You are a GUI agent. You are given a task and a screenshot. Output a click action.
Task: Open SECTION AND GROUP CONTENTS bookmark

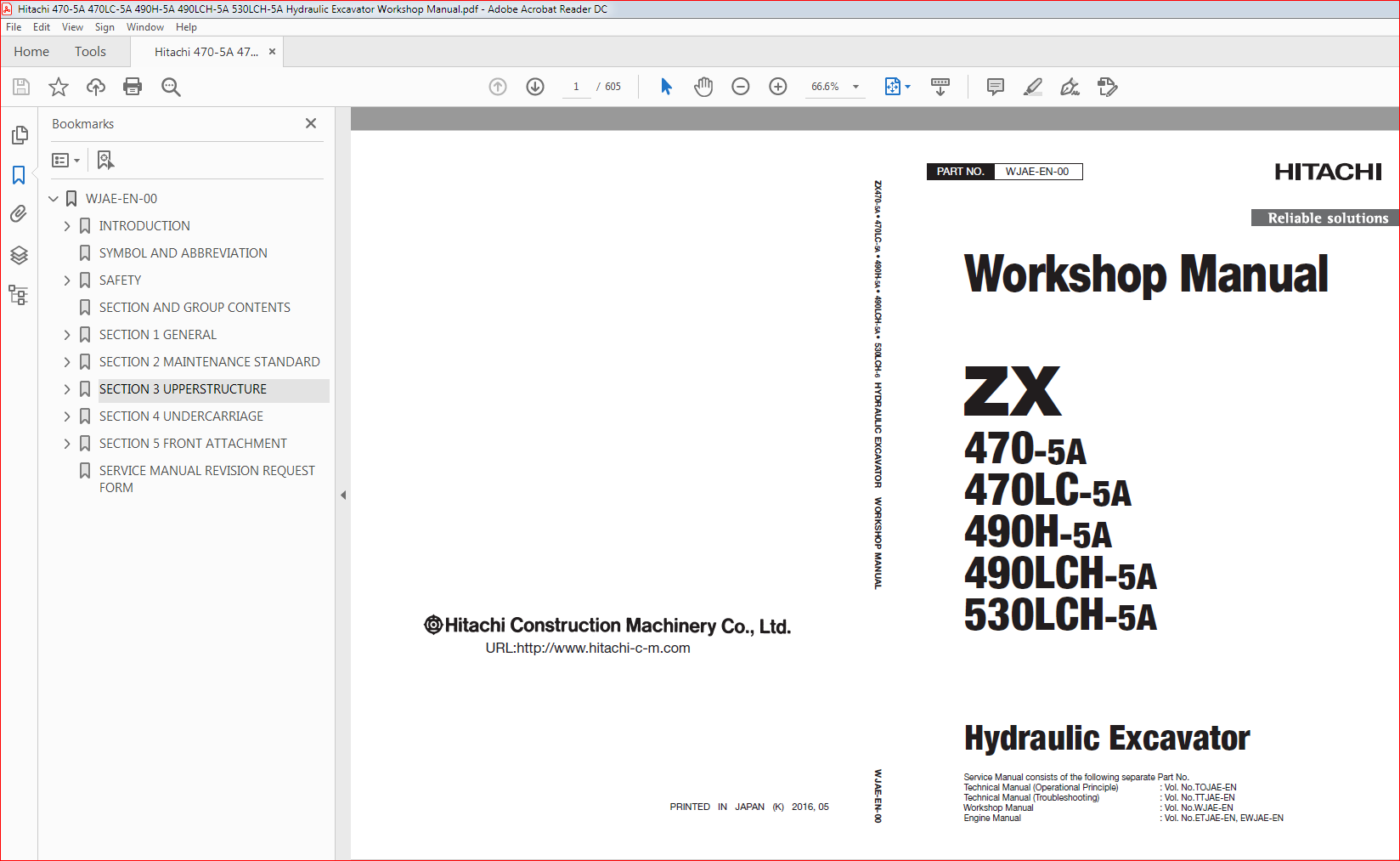click(195, 308)
